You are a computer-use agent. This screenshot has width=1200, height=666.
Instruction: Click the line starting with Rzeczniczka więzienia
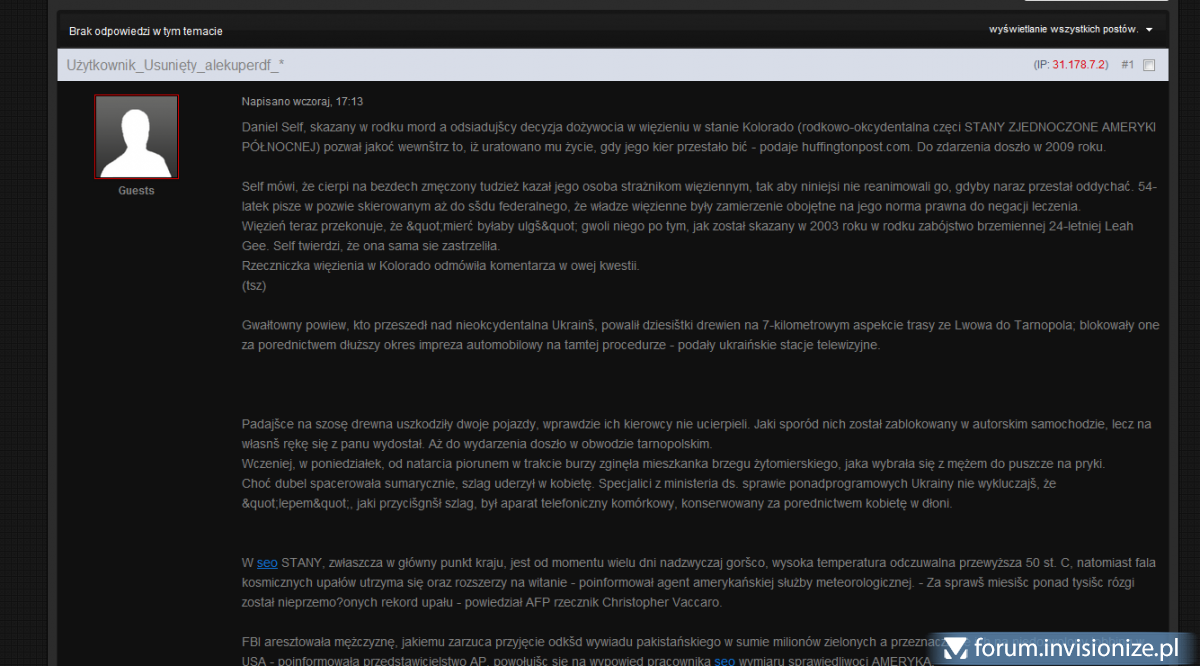[x=440, y=265]
